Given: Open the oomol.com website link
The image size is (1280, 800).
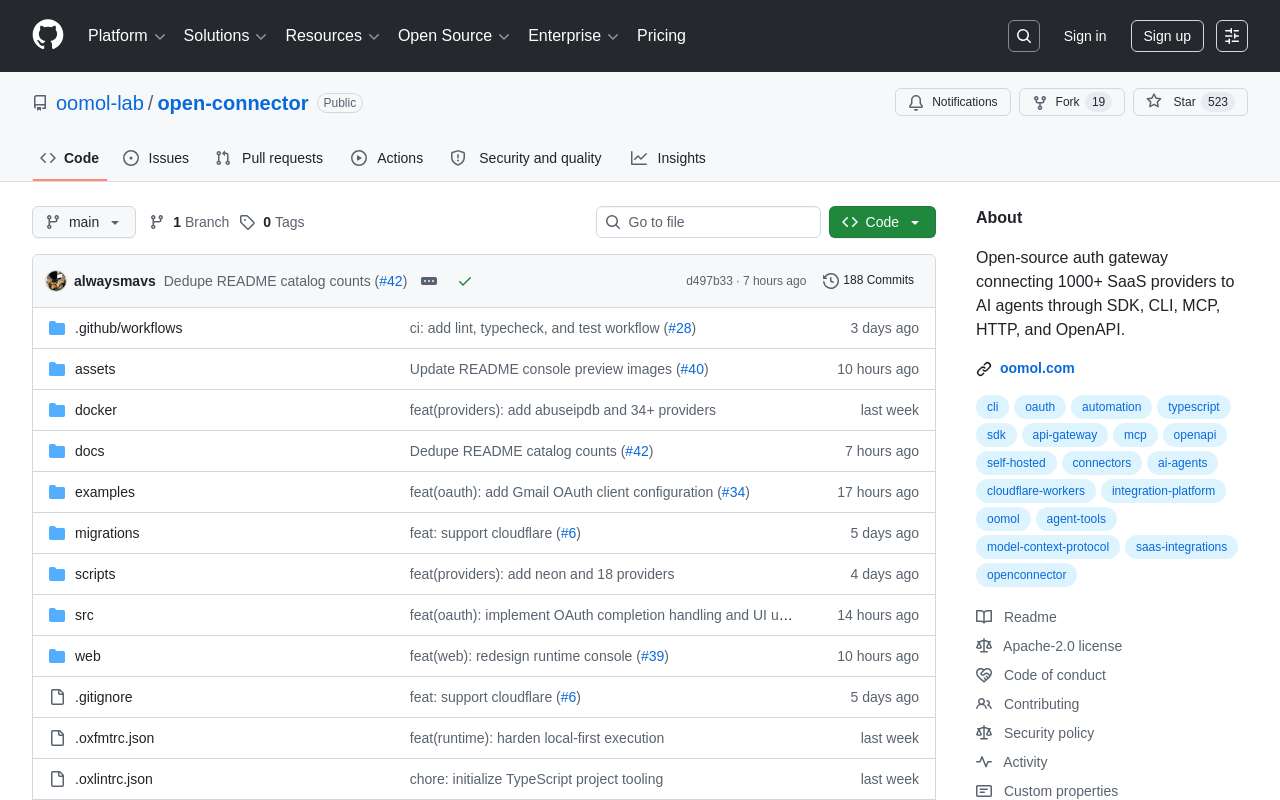Looking at the screenshot, I should point(1037,368).
